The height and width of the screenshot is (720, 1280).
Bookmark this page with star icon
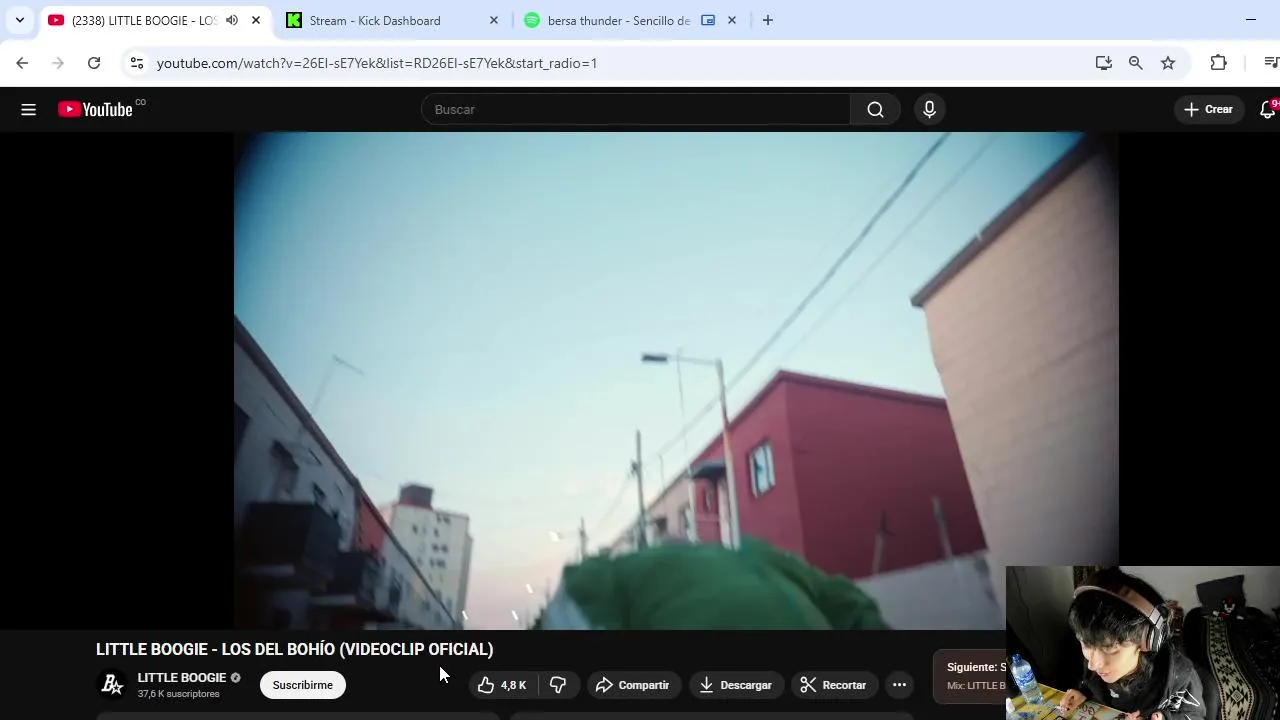1168,63
